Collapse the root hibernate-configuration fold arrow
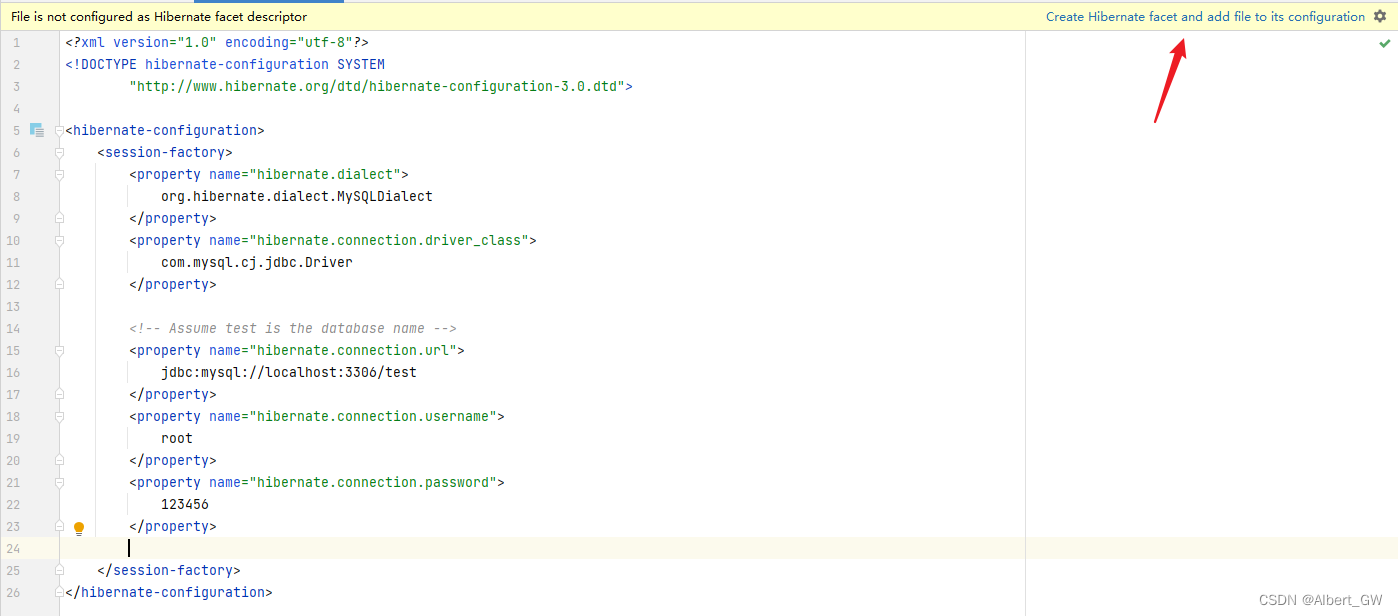Viewport: 1398px width, 616px height. coord(59,129)
